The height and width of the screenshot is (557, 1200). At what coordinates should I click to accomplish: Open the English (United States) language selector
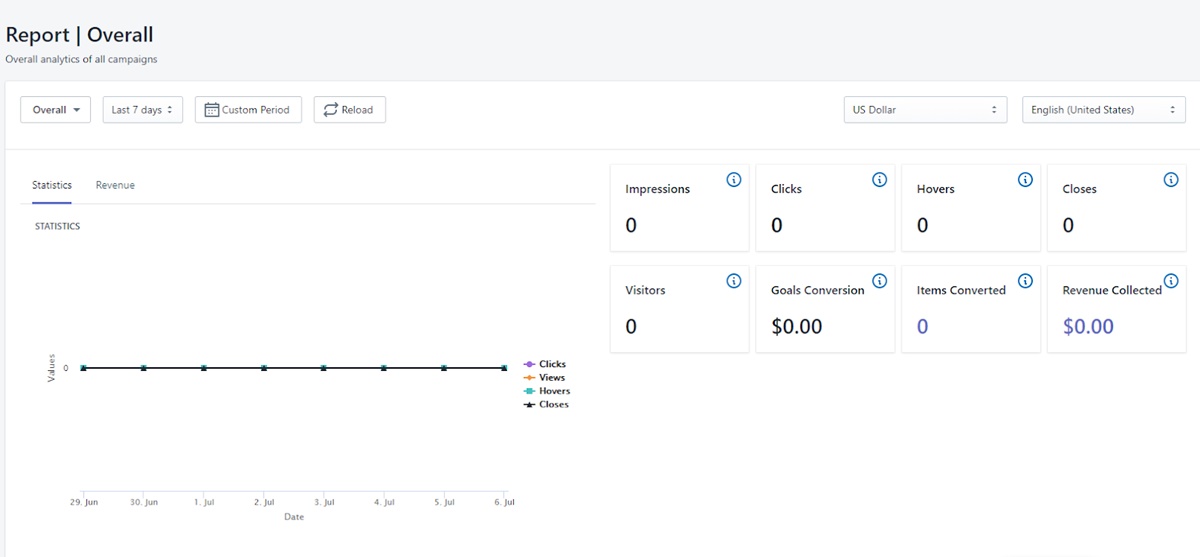click(1102, 110)
